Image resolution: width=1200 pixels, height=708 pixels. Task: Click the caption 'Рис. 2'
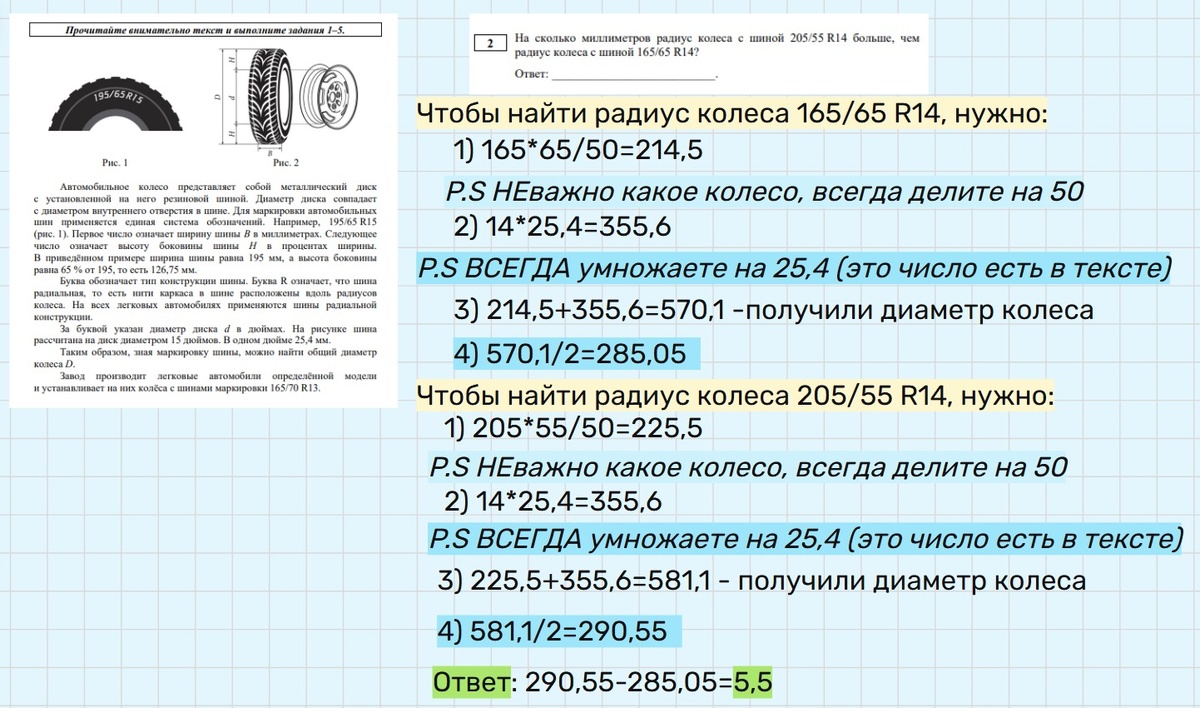pos(286,161)
